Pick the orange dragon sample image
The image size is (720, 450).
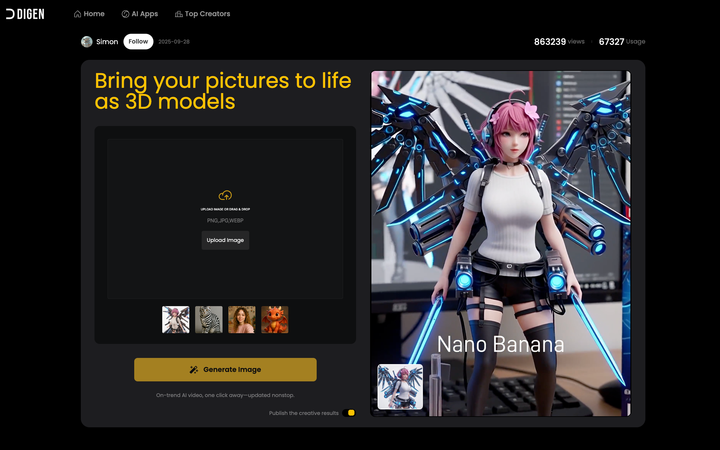click(x=275, y=319)
